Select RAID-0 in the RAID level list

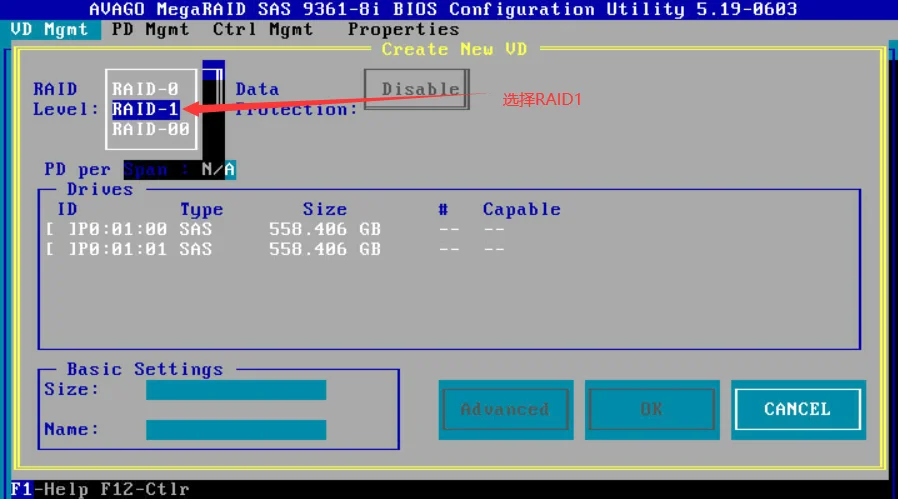point(145,89)
